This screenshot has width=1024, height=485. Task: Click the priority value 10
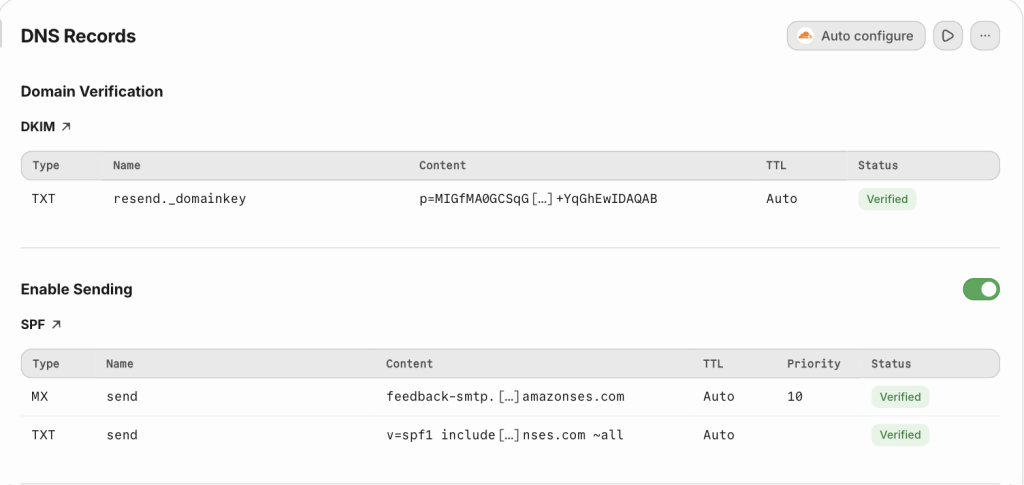pos(795,397)
